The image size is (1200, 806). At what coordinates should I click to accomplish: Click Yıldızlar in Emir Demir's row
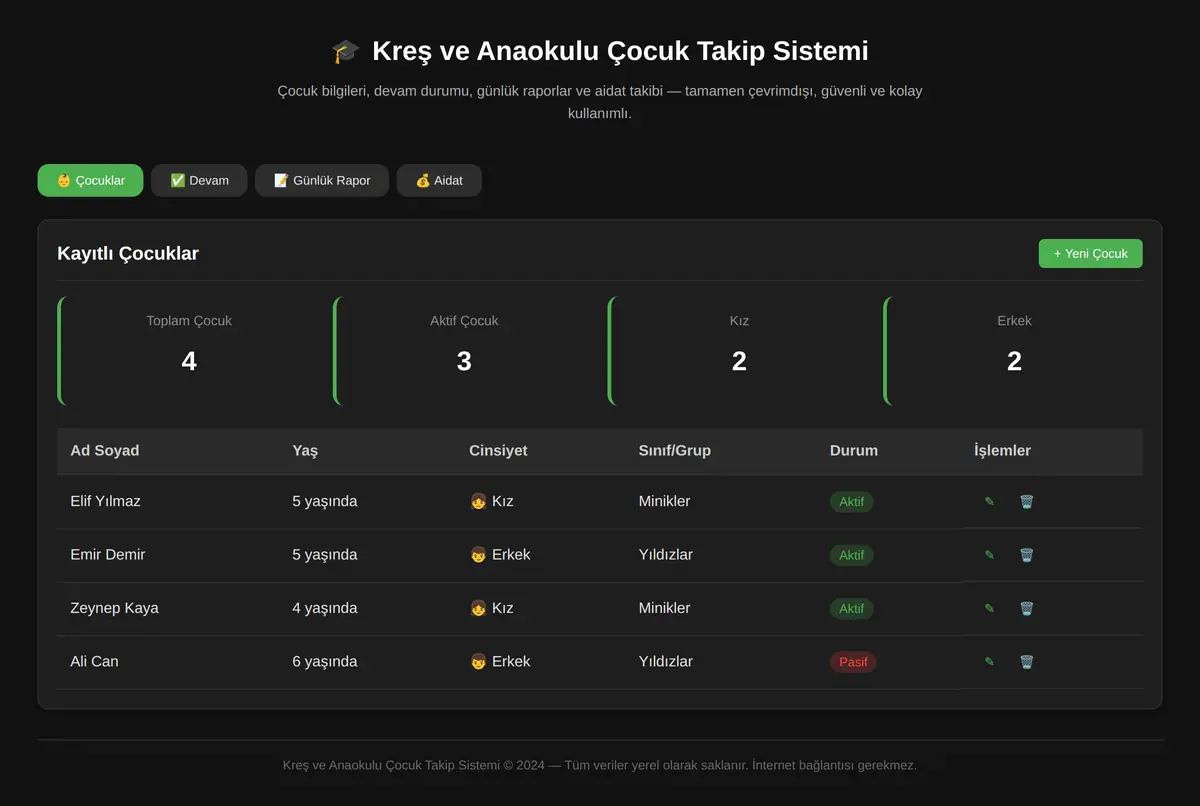click(x=666, y=555)
